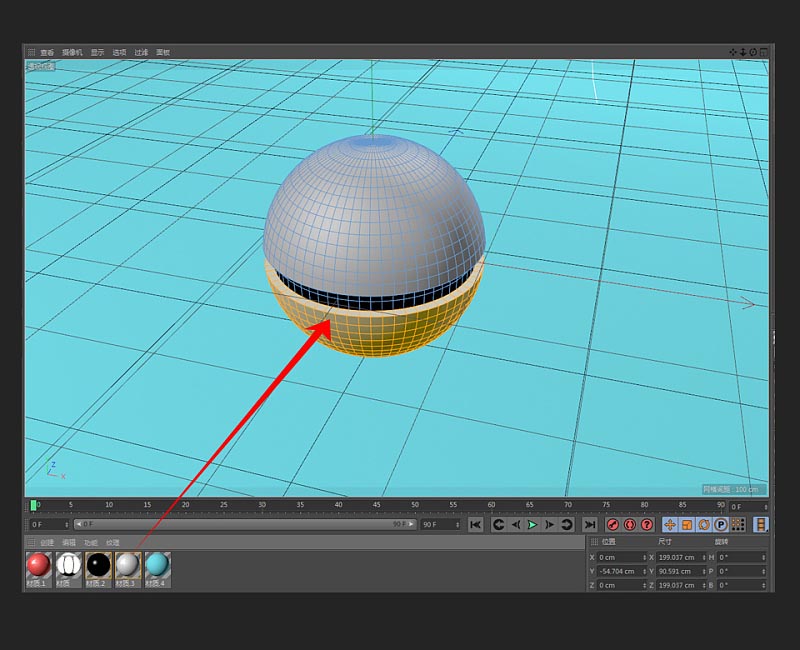Jump to the start of the animation
This screenshot has width=800, height=650.
point(476,524)
